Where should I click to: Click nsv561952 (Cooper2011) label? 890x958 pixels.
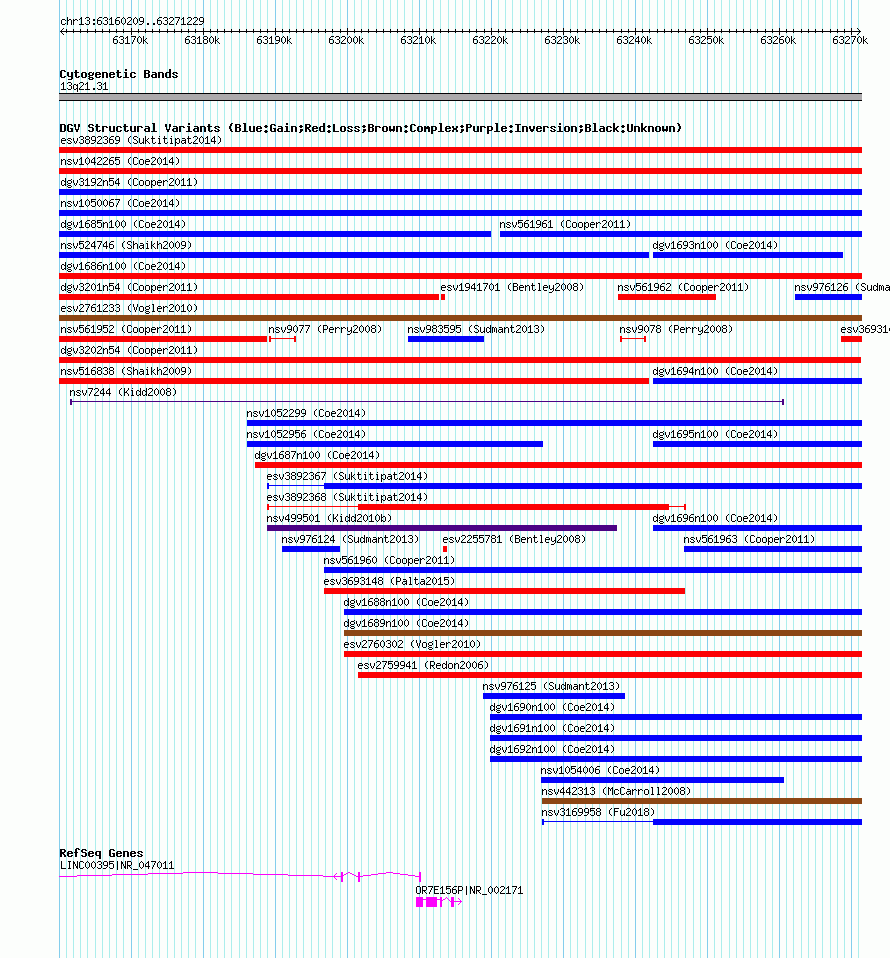(126, 329)
